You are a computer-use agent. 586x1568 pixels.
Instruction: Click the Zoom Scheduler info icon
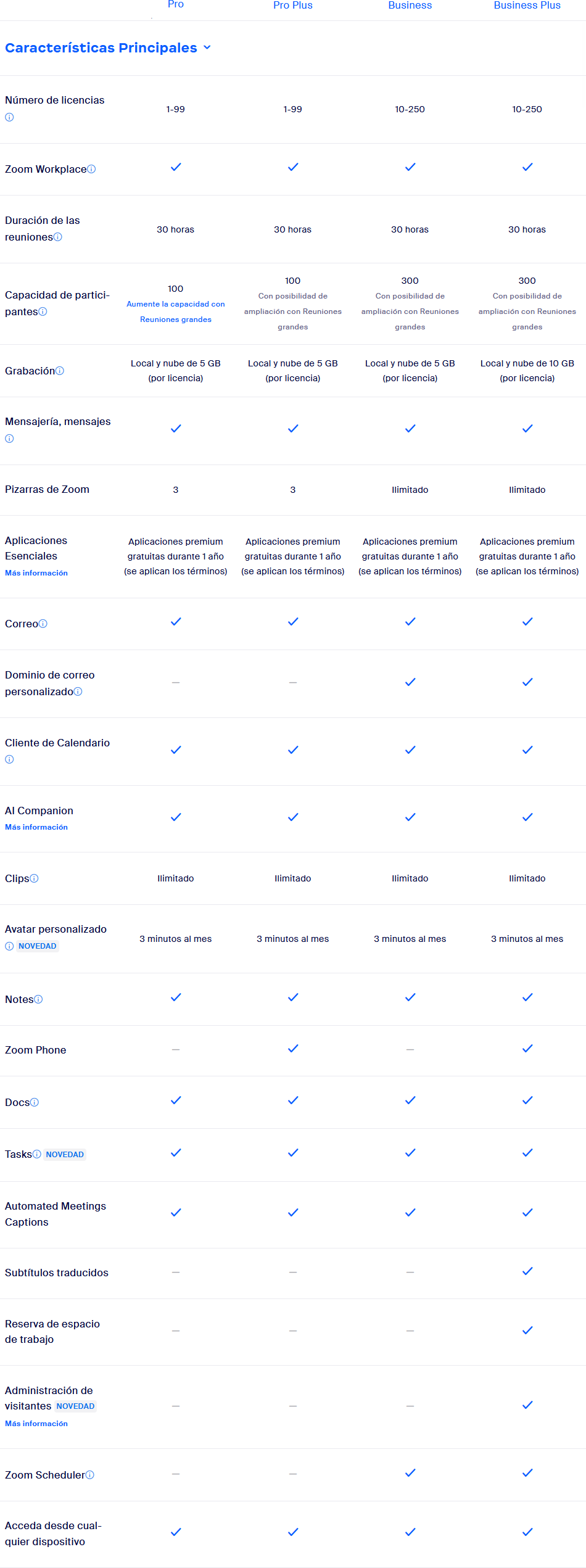click(90, 1475)
